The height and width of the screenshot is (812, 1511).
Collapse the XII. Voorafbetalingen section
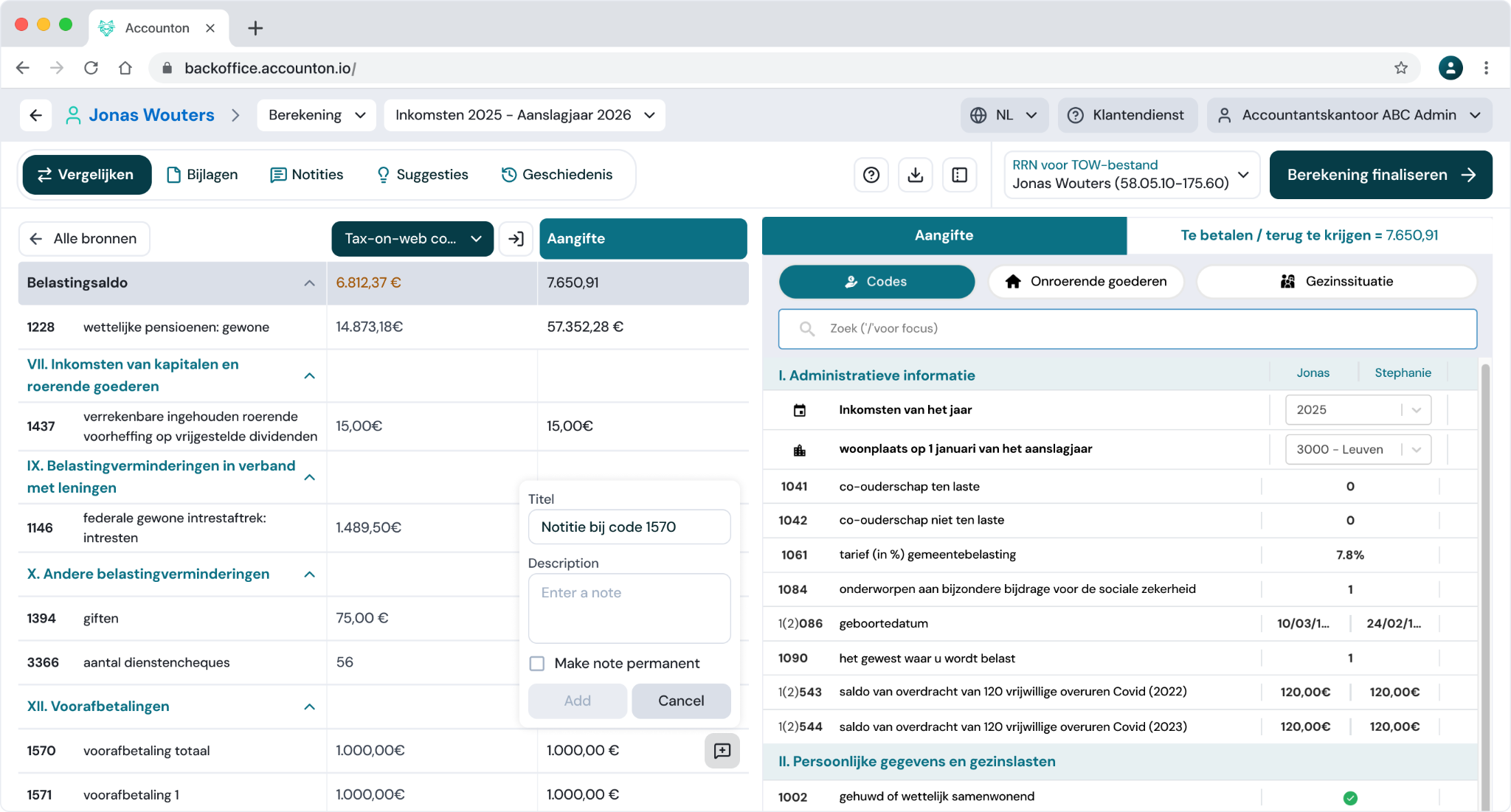(310, 707)
